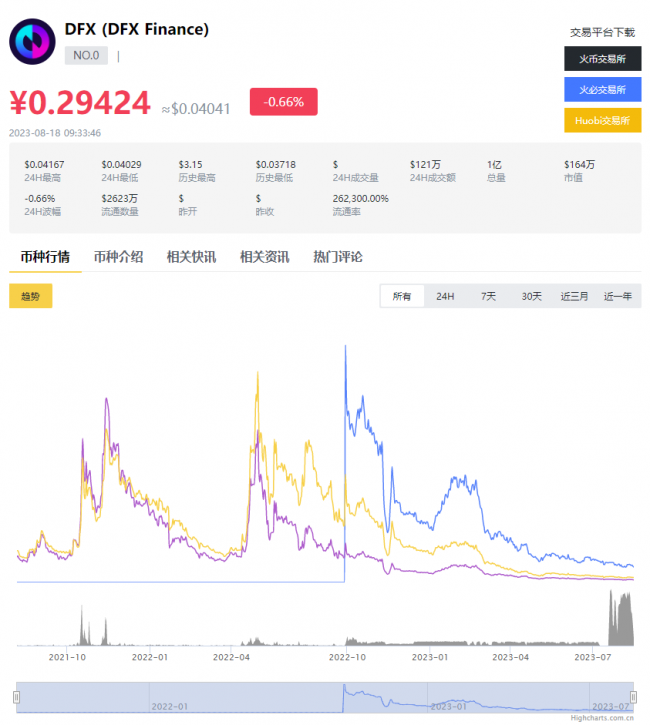Switch to the 币种介绍 tab
650x725 pixels.
click(x=118, y=257)
